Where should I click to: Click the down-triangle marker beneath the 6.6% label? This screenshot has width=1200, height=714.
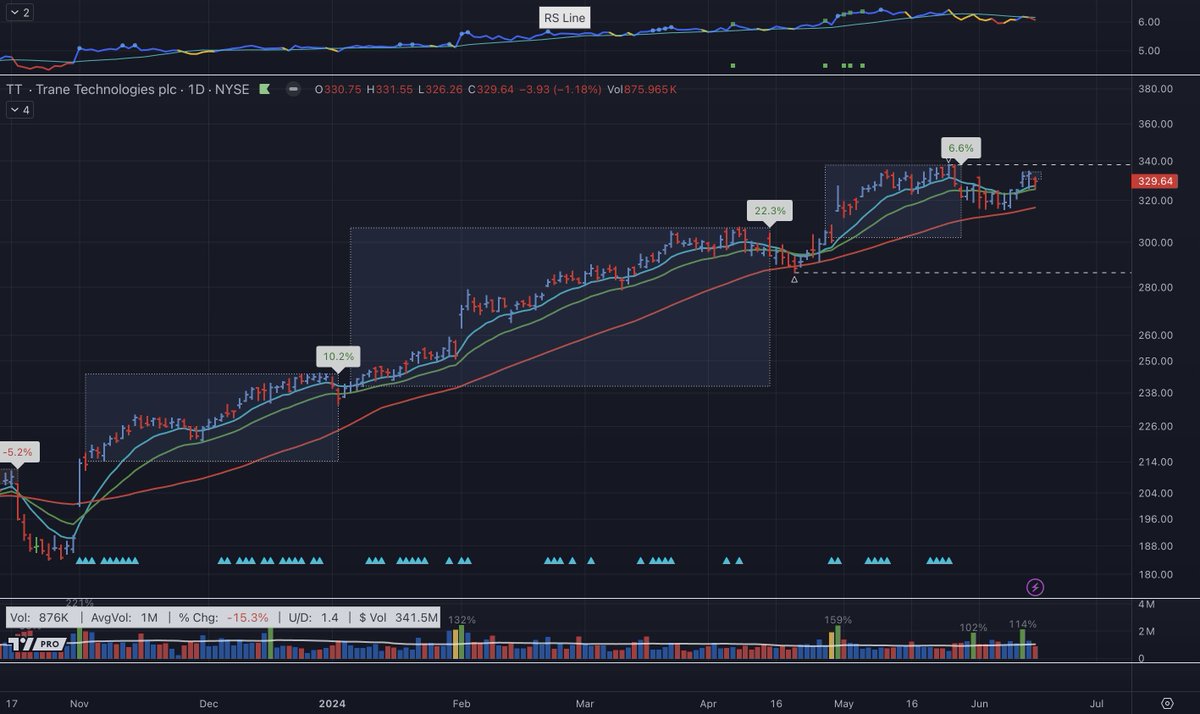[x=949, y=162]
